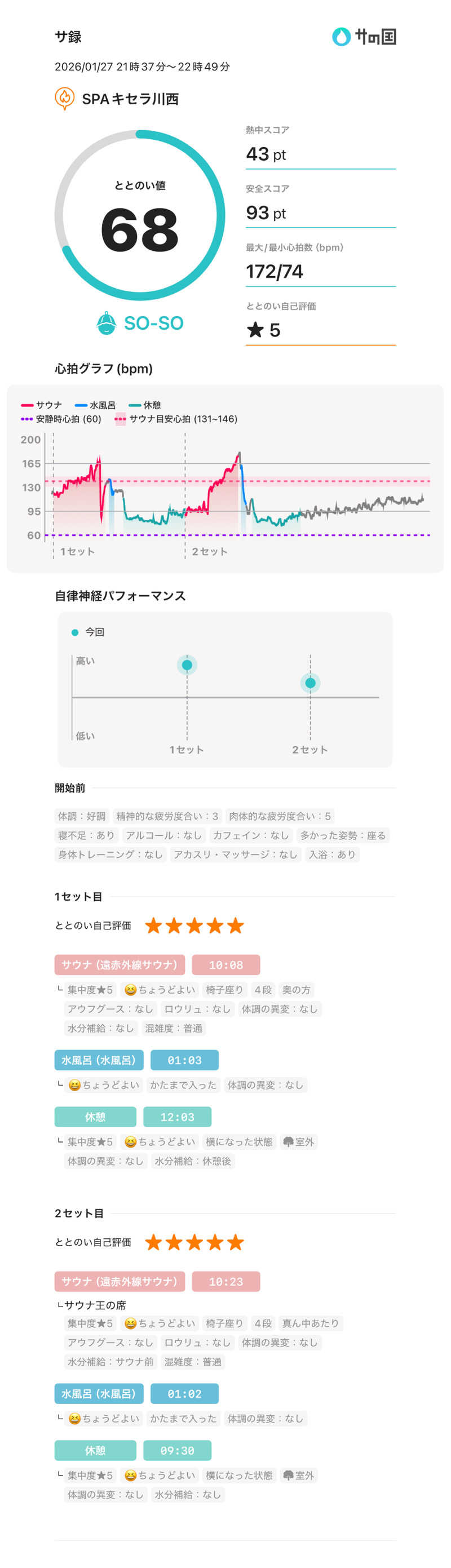Open the SPA キセラ川西 facility link
The width and height of the screenshot is (451, 1568).
[130, 99]
